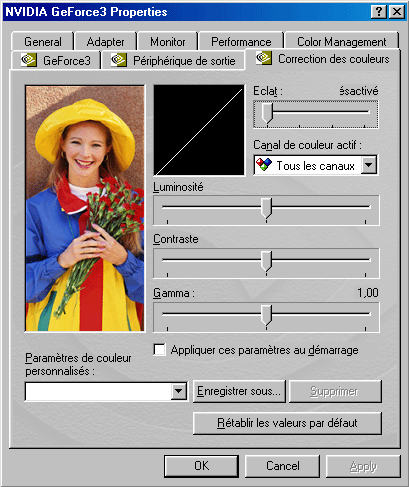Select the Périphérique de sortie tab

point(173,60)
